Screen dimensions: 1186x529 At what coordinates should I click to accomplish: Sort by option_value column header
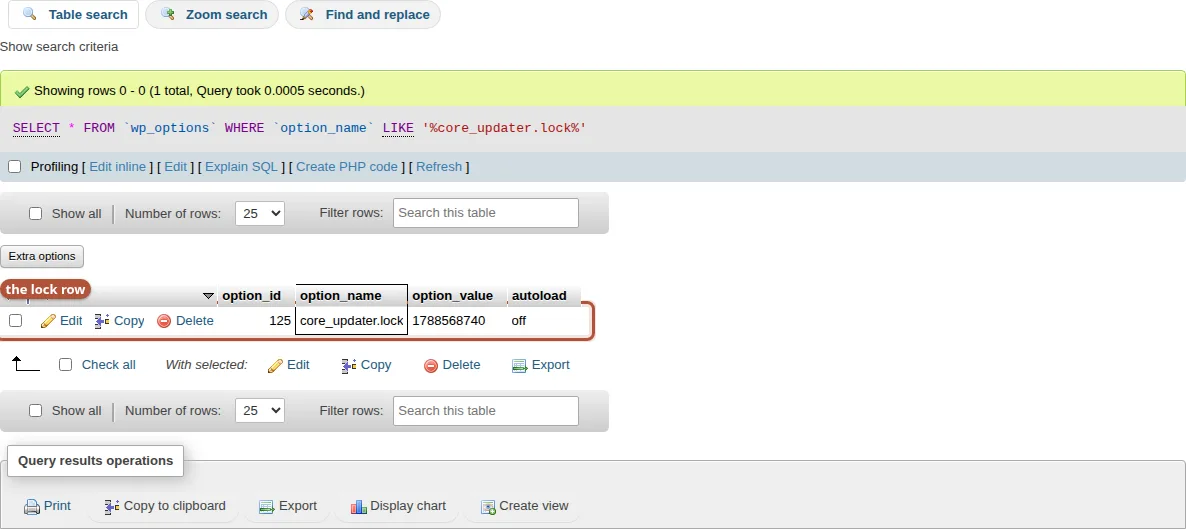pos(452,296)
